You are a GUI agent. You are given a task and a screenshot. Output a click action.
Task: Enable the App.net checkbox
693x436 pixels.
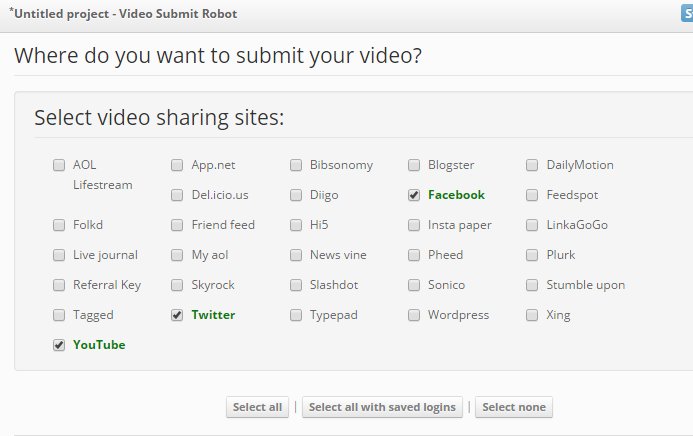177,165
